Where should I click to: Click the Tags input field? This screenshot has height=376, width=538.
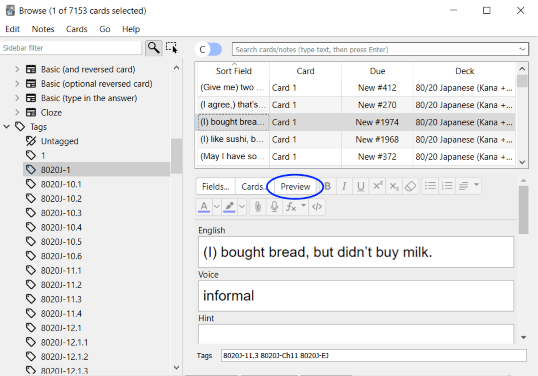[374, 355]
